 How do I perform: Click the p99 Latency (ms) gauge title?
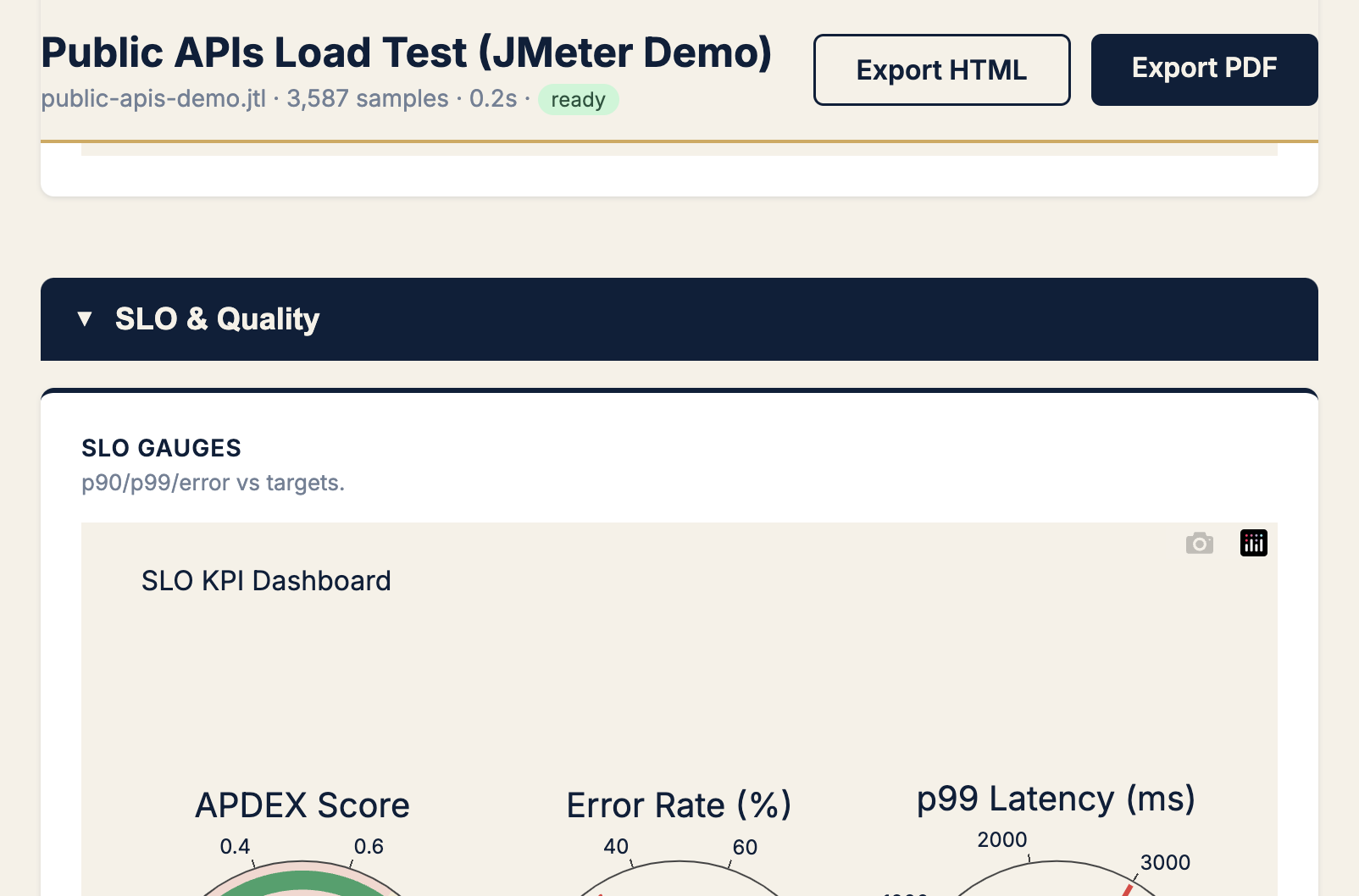pyautogui.click(x=1056, y=799)
